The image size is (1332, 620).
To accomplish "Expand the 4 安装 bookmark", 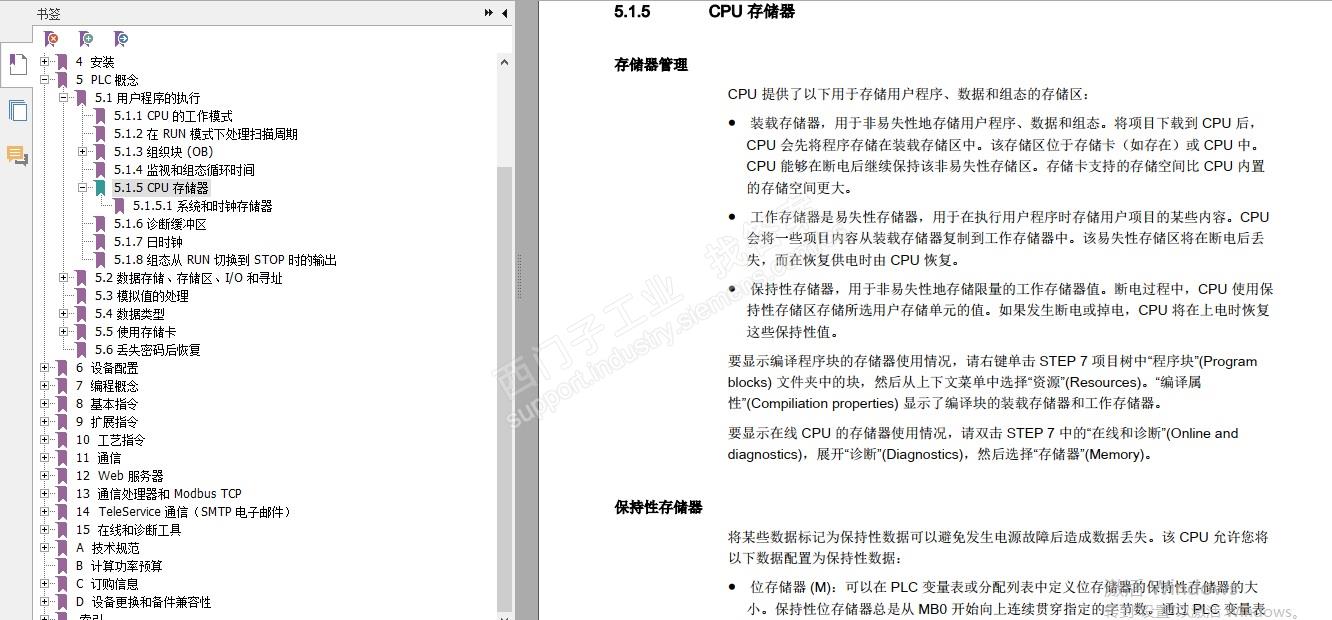I will point(44,62).
